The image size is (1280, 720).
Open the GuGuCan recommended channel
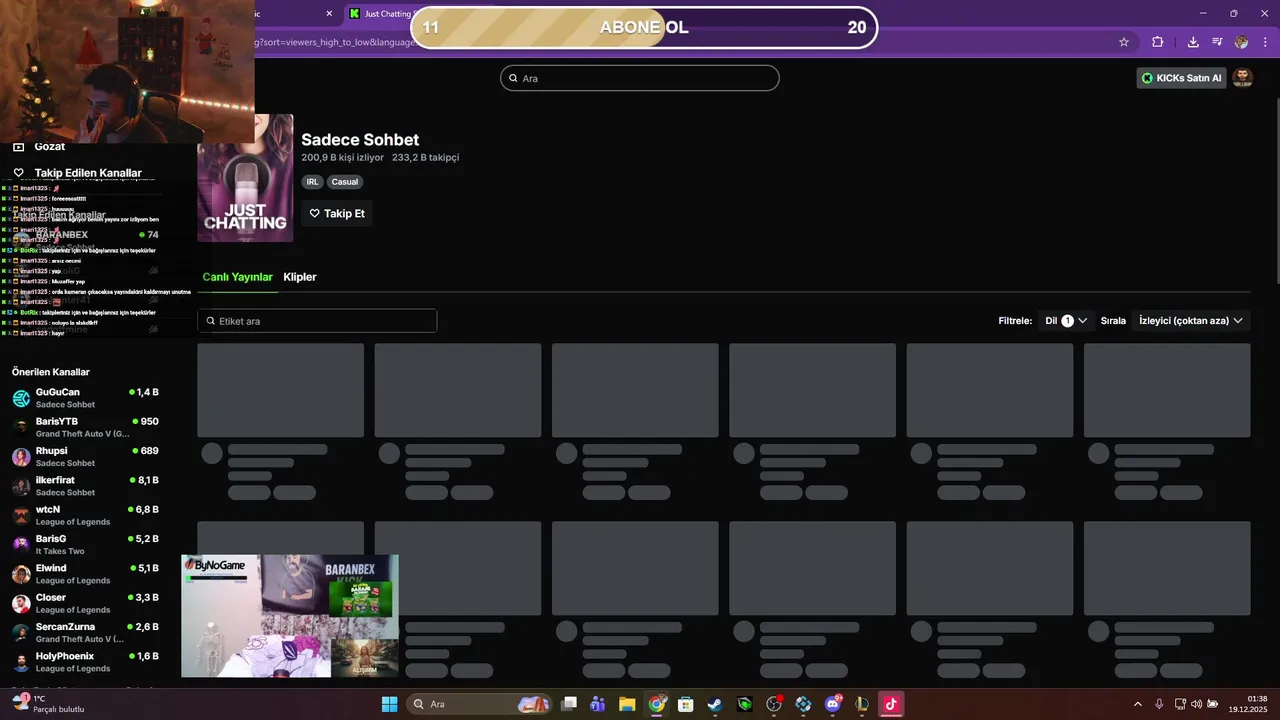click(85, 398)
